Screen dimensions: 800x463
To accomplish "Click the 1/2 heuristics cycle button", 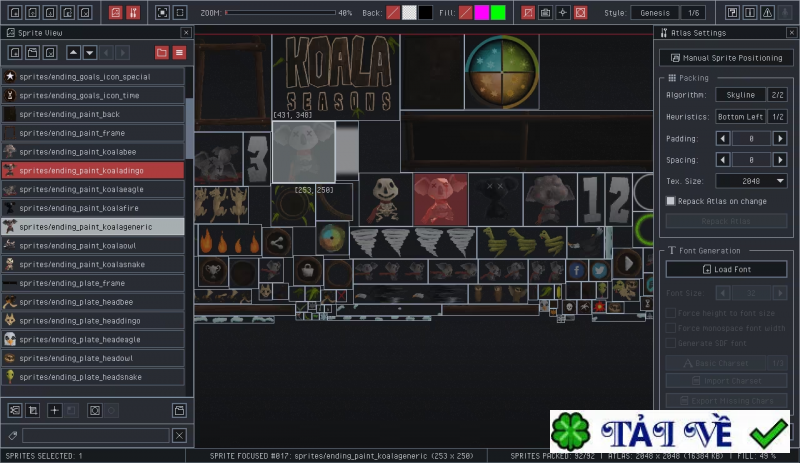I will [x=777, y=117].
